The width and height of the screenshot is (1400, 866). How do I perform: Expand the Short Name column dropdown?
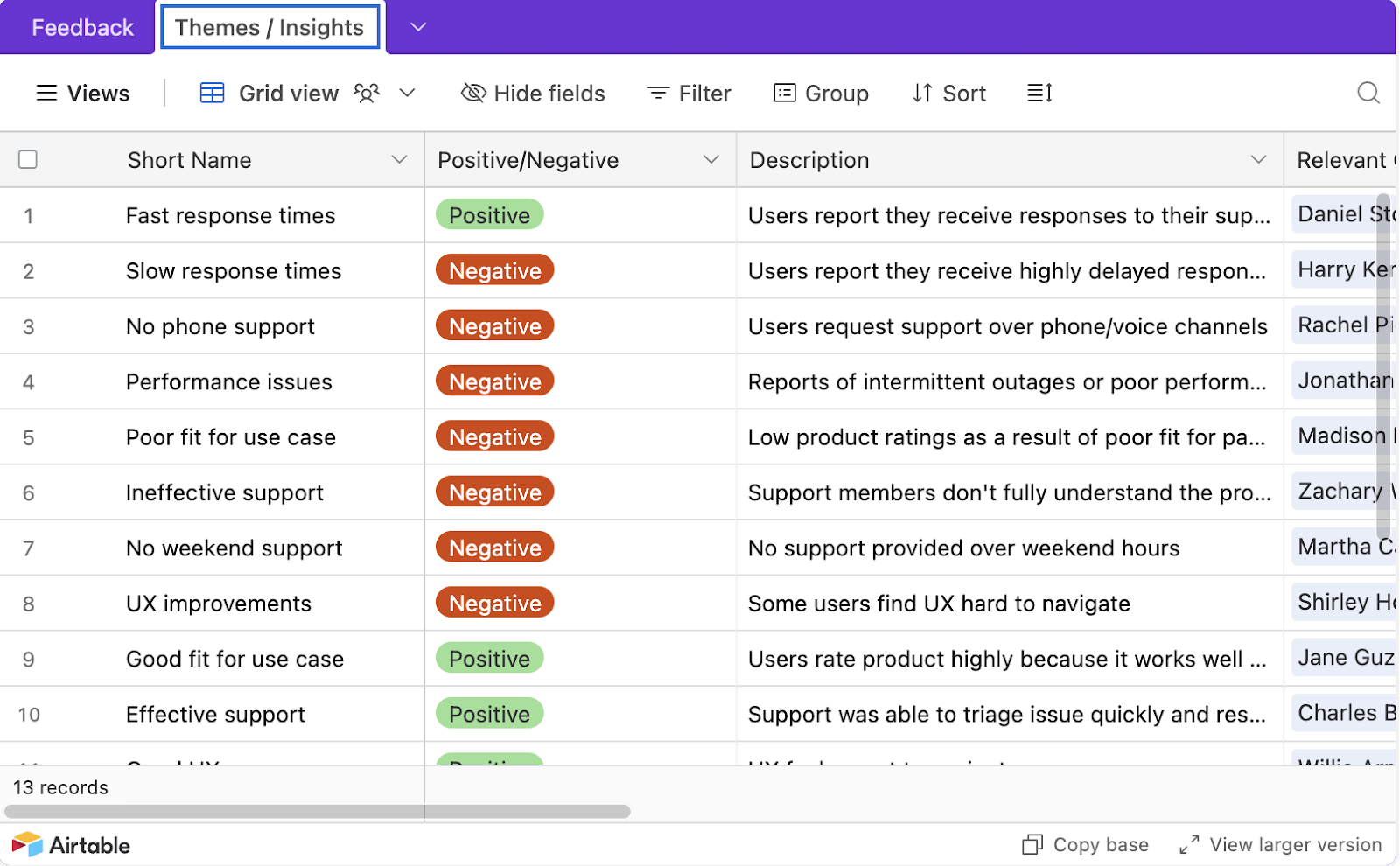(399, 159)
